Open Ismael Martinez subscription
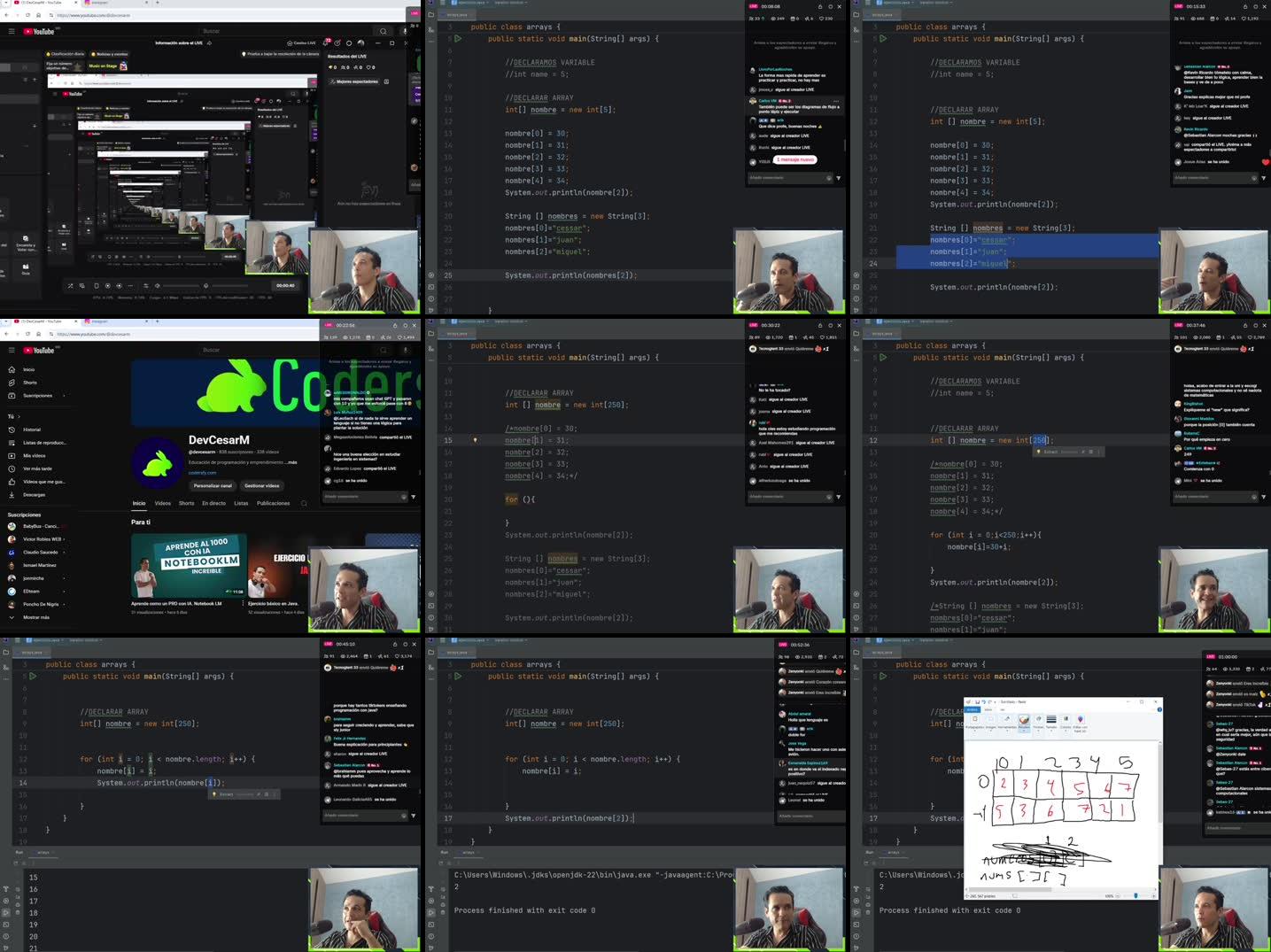Viewport: 1271px width, 952px height. click(33, 565)
